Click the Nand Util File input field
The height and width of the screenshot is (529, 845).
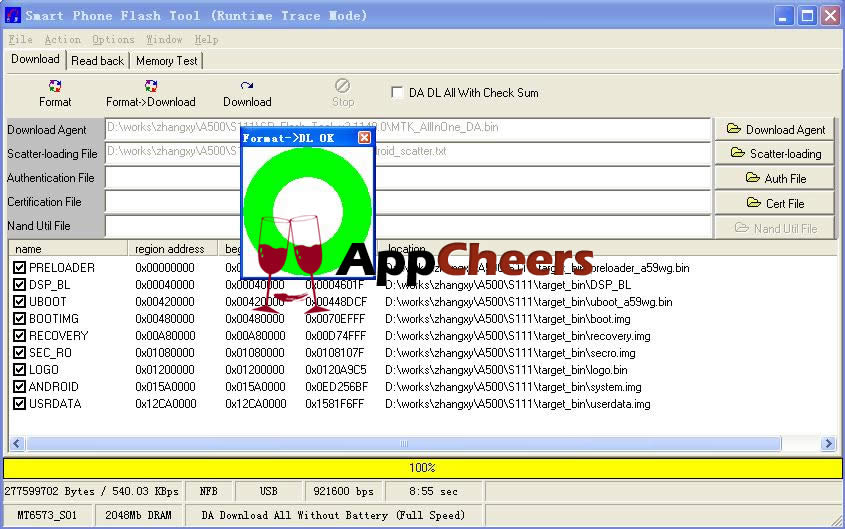click(408, 226)
